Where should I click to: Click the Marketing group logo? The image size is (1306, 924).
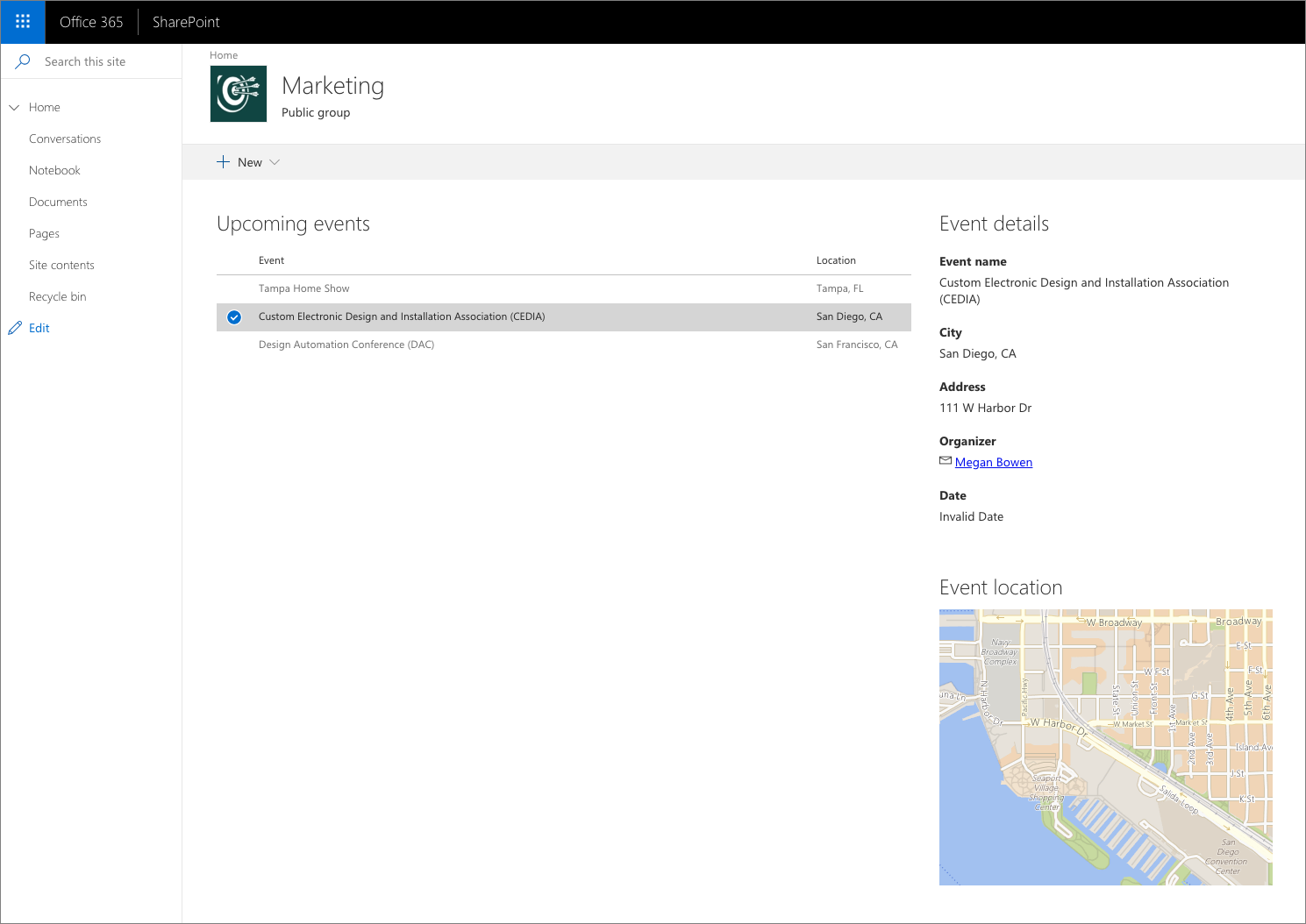238,93
